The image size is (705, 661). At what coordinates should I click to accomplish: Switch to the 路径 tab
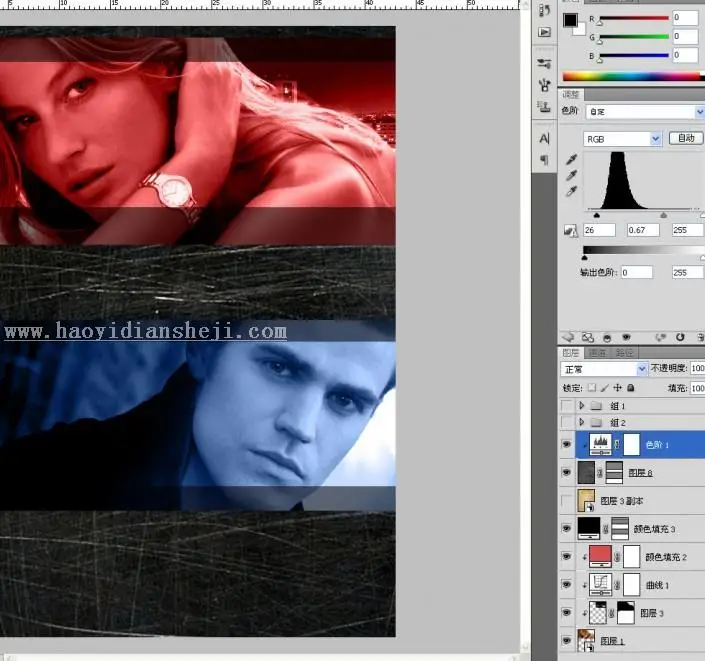click(x=624, y=353)
